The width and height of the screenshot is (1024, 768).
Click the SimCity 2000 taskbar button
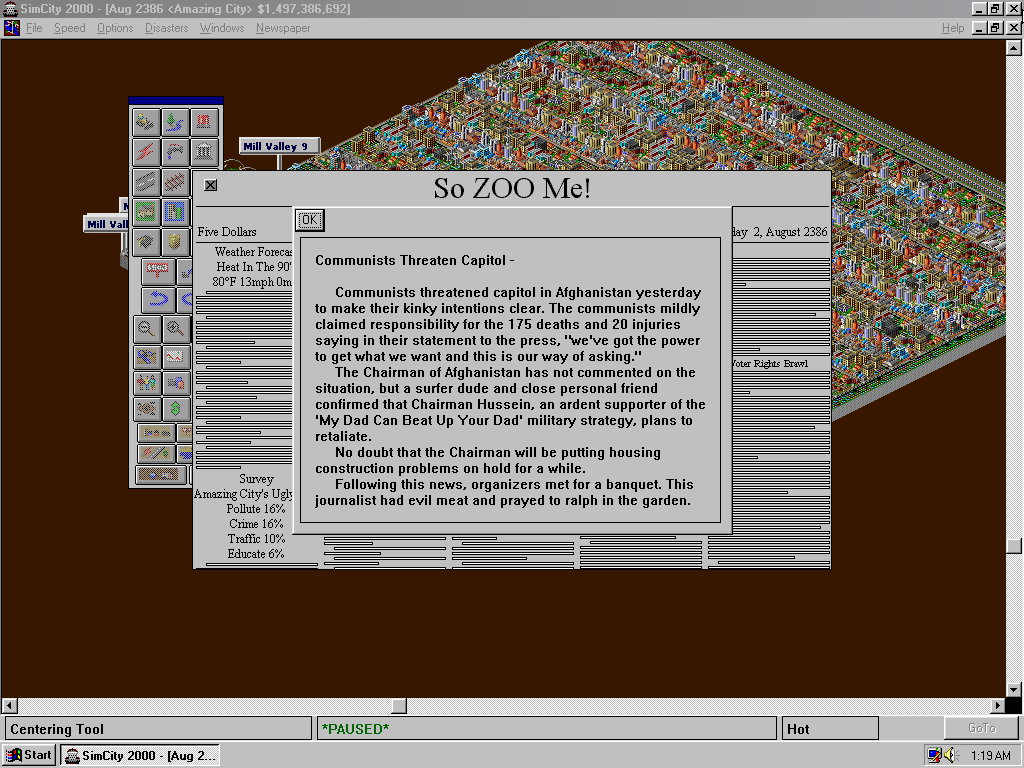140,756
